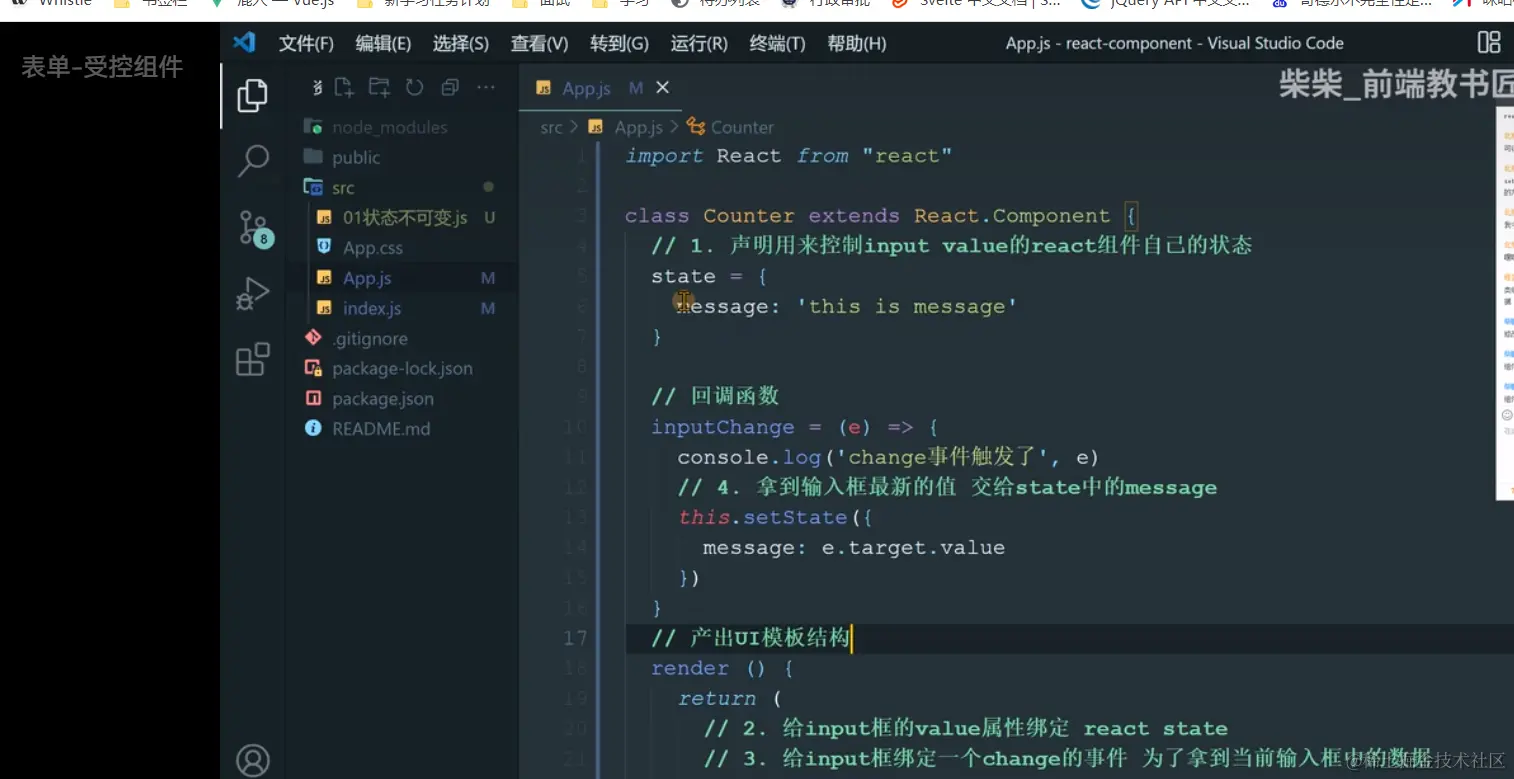Click the code line 'import React from "react"'
Screen dimensions: 1514x779
pos(788,156)
